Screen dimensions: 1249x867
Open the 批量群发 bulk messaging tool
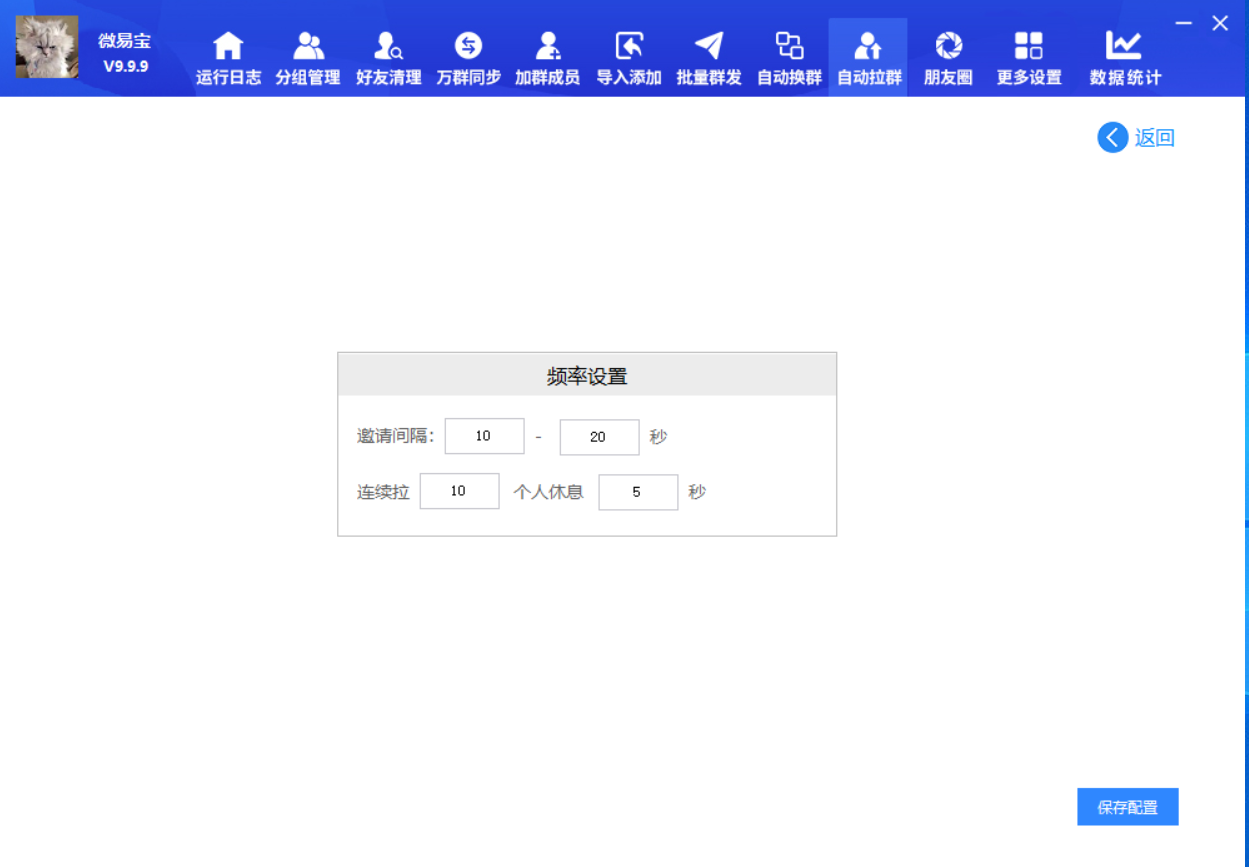pos(708,55)
